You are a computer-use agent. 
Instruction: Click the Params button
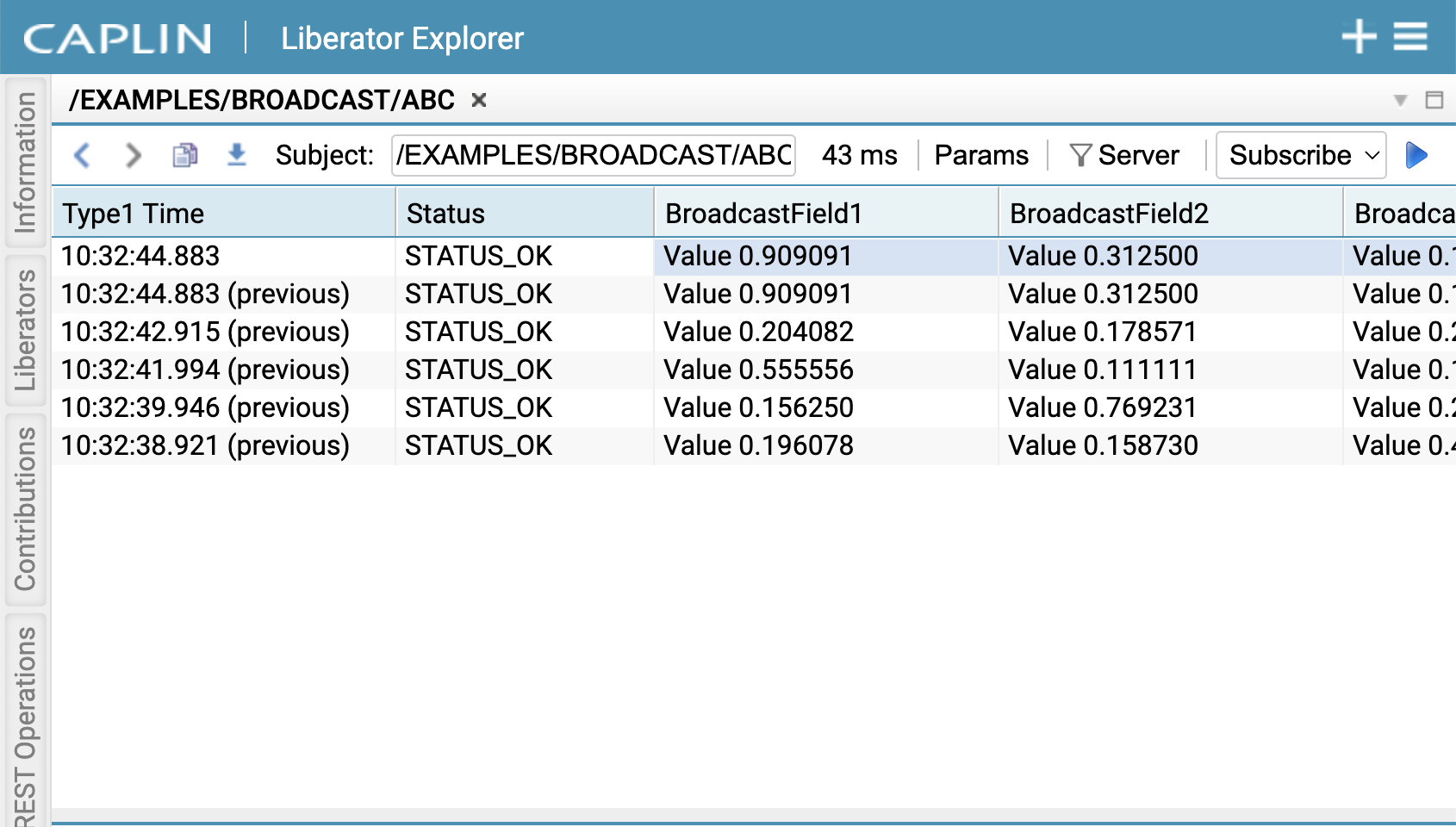(x=981, y=155)
